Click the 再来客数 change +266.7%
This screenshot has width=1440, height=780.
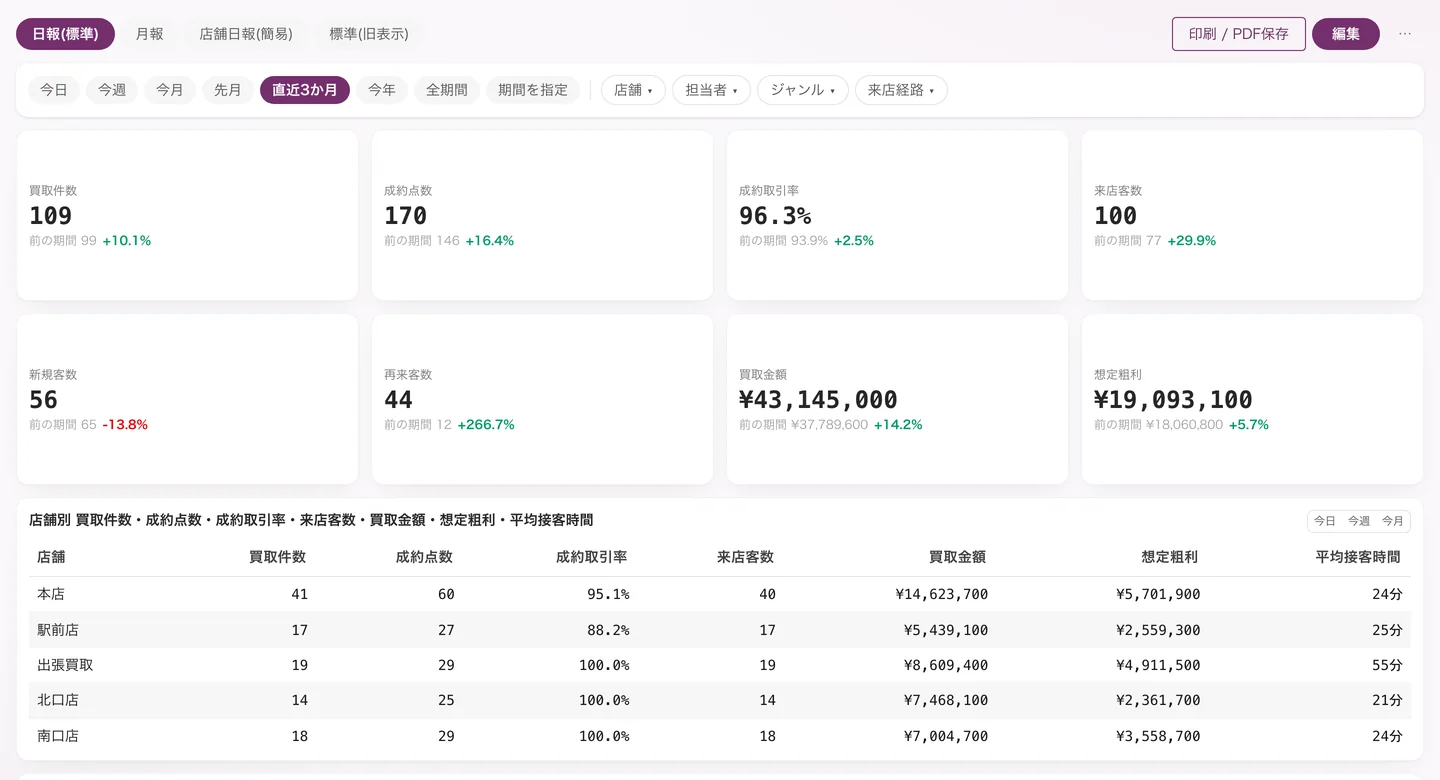pos(486,425)
